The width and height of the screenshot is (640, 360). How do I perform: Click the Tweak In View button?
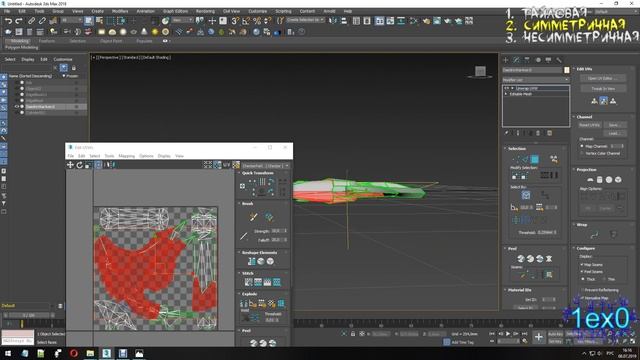(603, 88)
